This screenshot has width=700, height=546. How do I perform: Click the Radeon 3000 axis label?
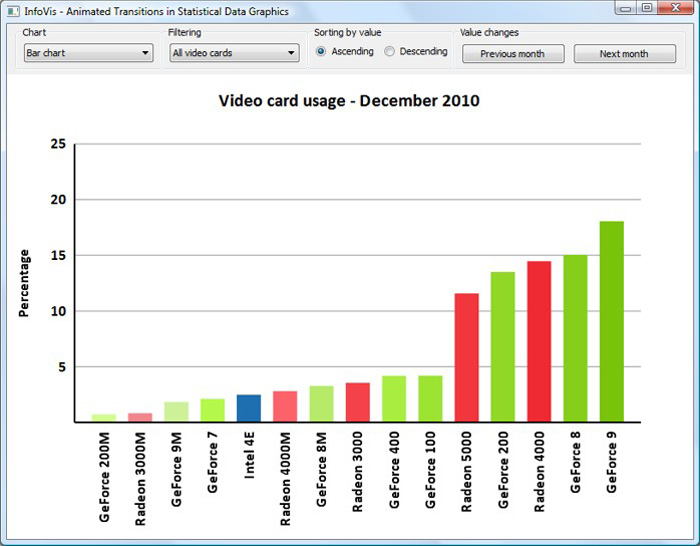tap(357, 471)
